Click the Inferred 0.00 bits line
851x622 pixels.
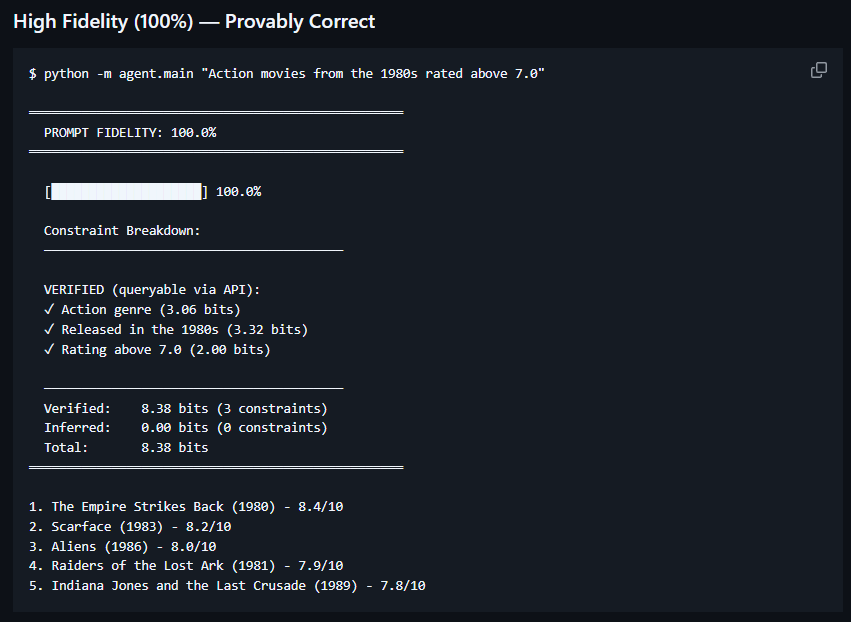(185, 428)
